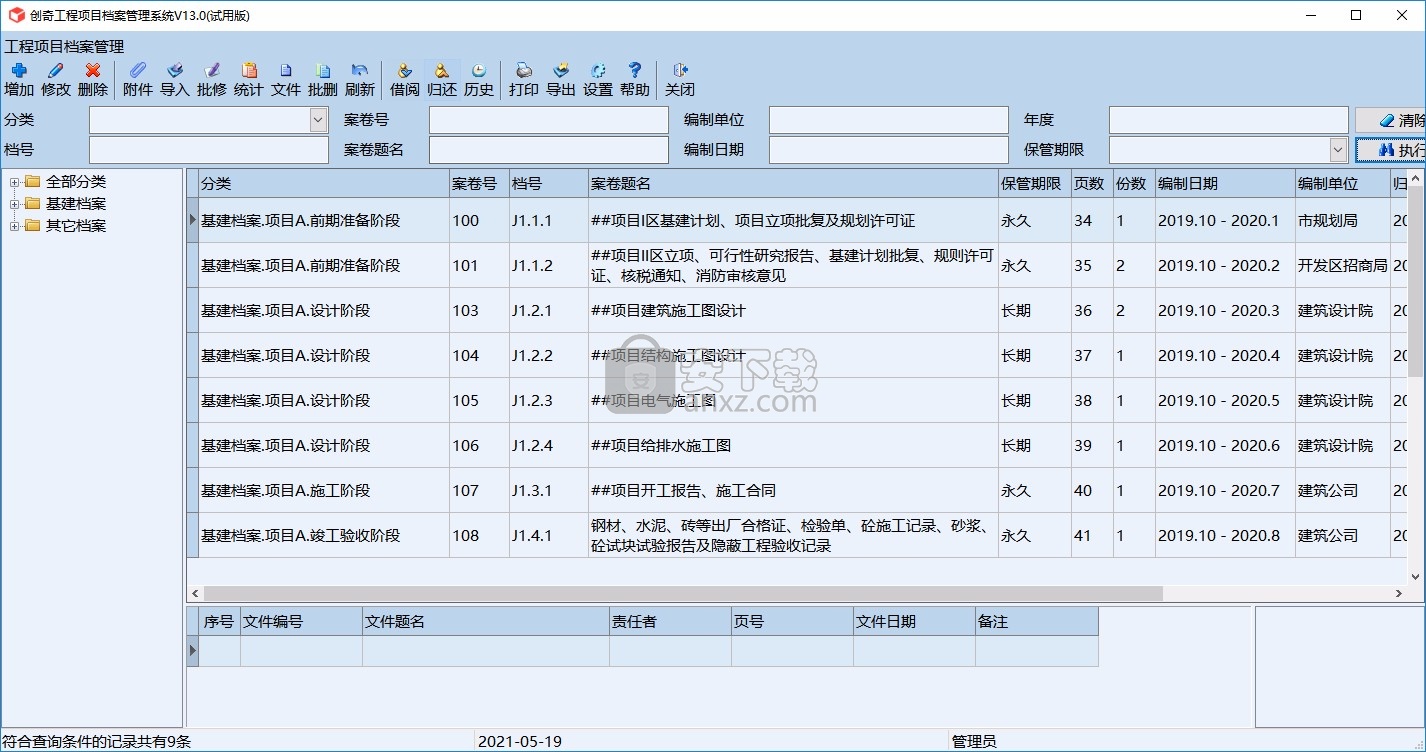Screen dimensions: 1426x752
Task: Click ##项目给排水施工图 cell
Action: [x=794, y=446]
